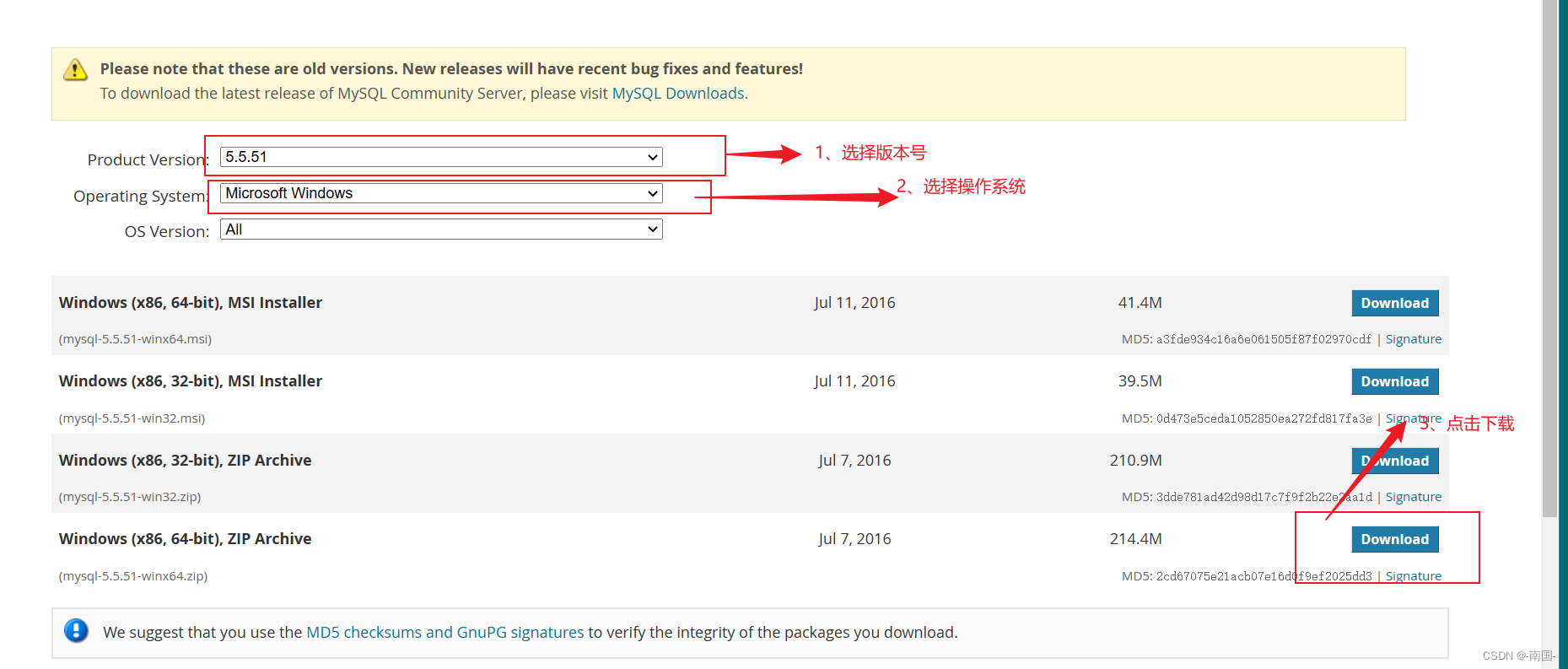Click the Product Version label
Viewport: 1568px width, 669px height.
[x=148, y=159]
